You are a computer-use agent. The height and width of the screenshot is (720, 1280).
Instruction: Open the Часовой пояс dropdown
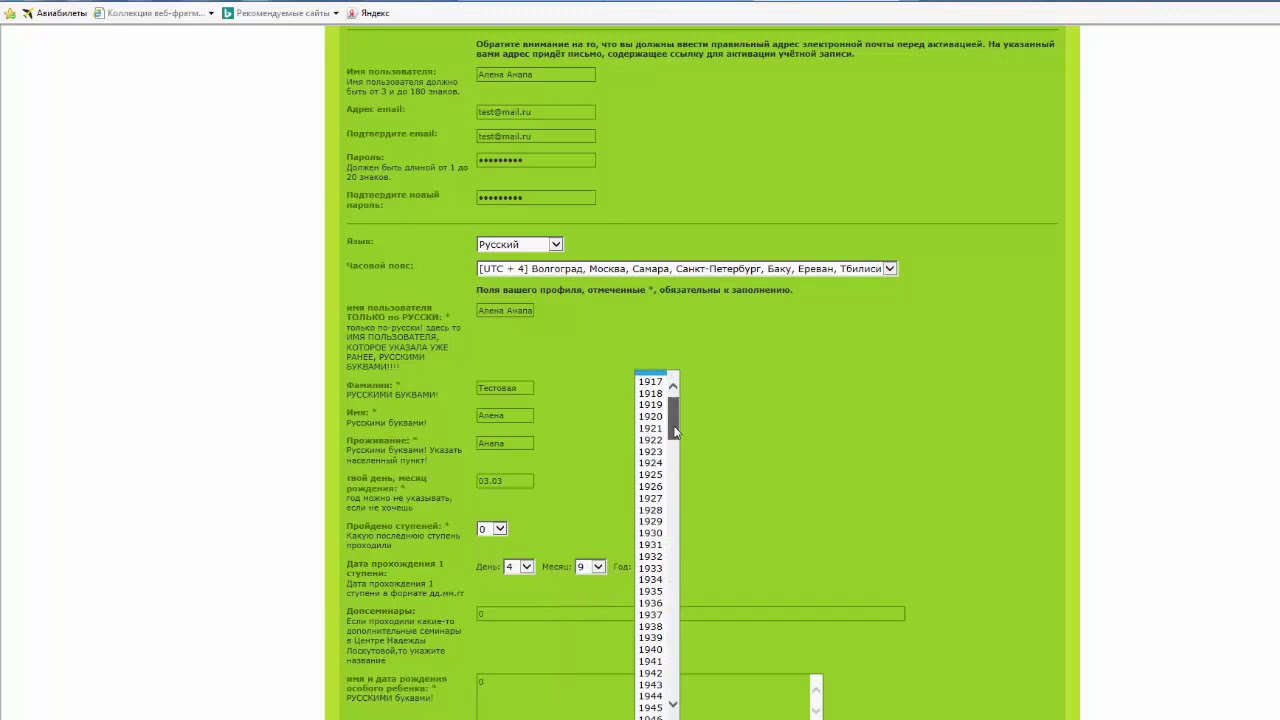687,268
